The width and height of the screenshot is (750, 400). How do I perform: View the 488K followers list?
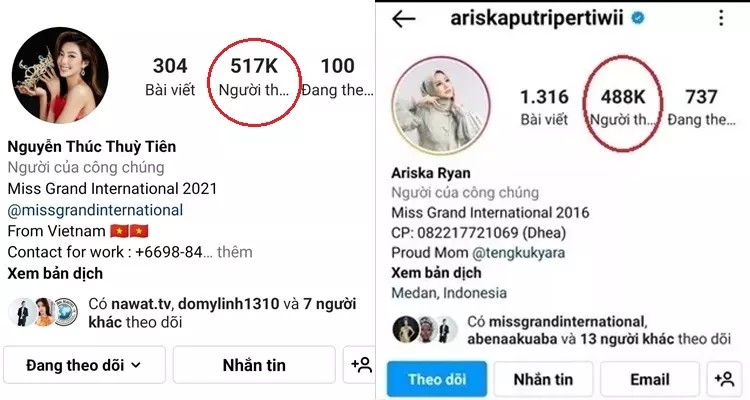(622, 107)
